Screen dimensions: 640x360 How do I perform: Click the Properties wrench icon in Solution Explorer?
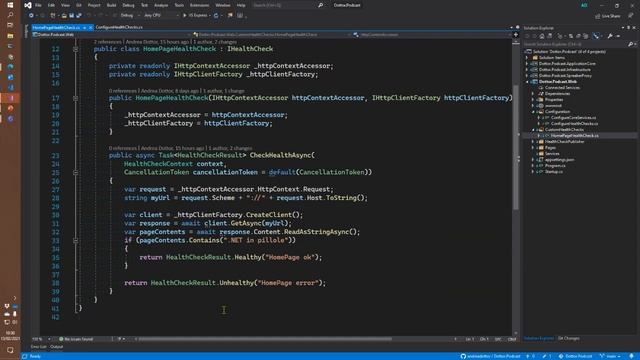point(610,36)
